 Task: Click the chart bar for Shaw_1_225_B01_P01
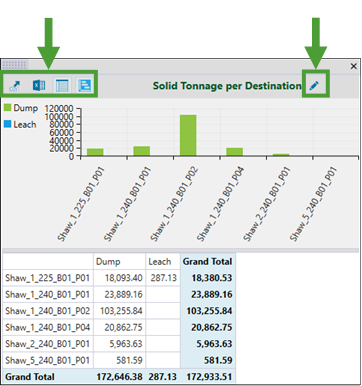pyautogui.click(x=95, y=152)
